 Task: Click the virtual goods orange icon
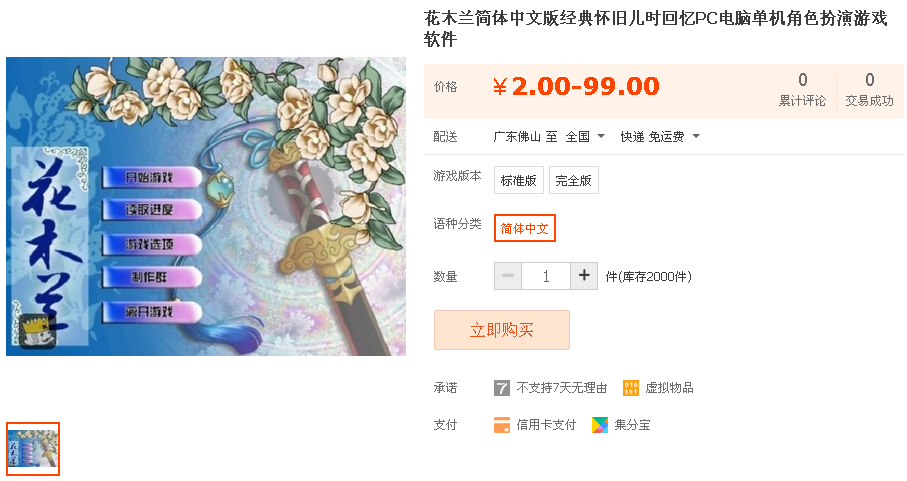[x=631, y=388]
